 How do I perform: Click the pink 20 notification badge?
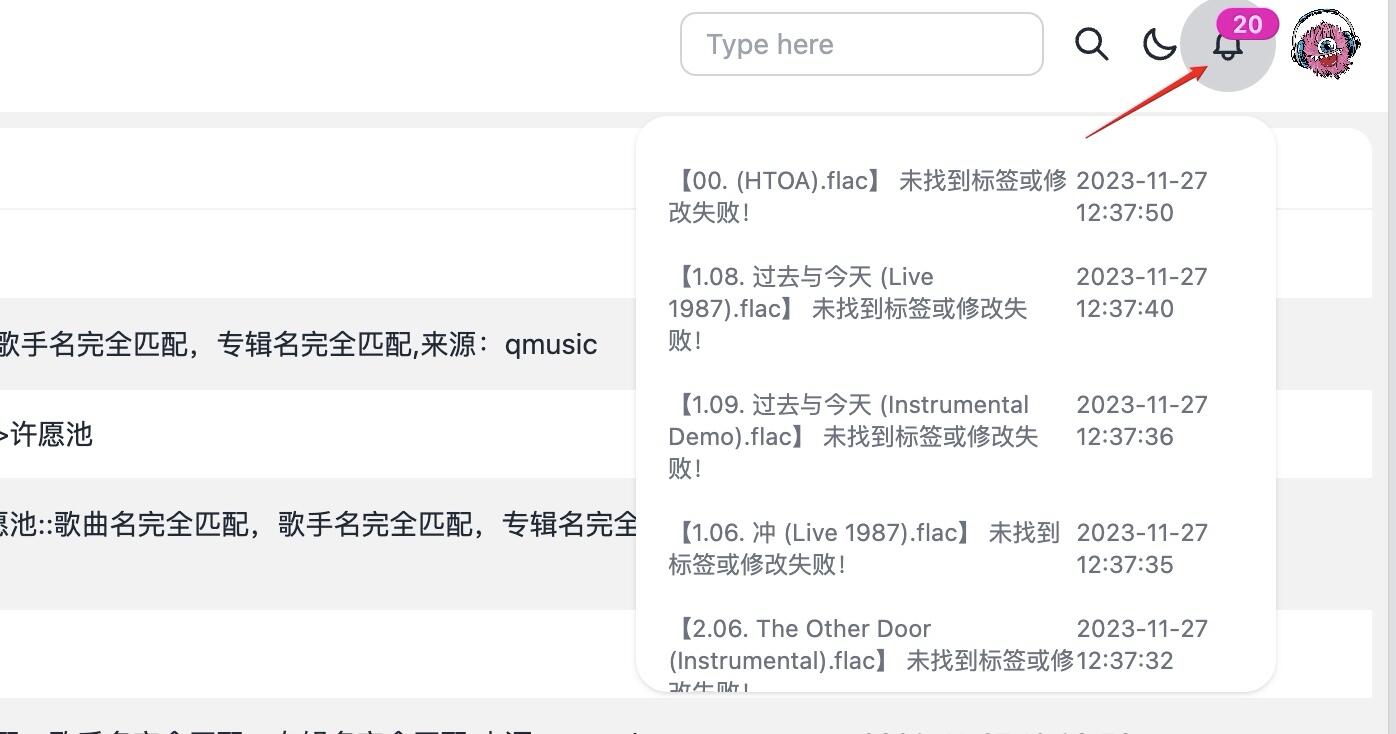point(1247,24)
